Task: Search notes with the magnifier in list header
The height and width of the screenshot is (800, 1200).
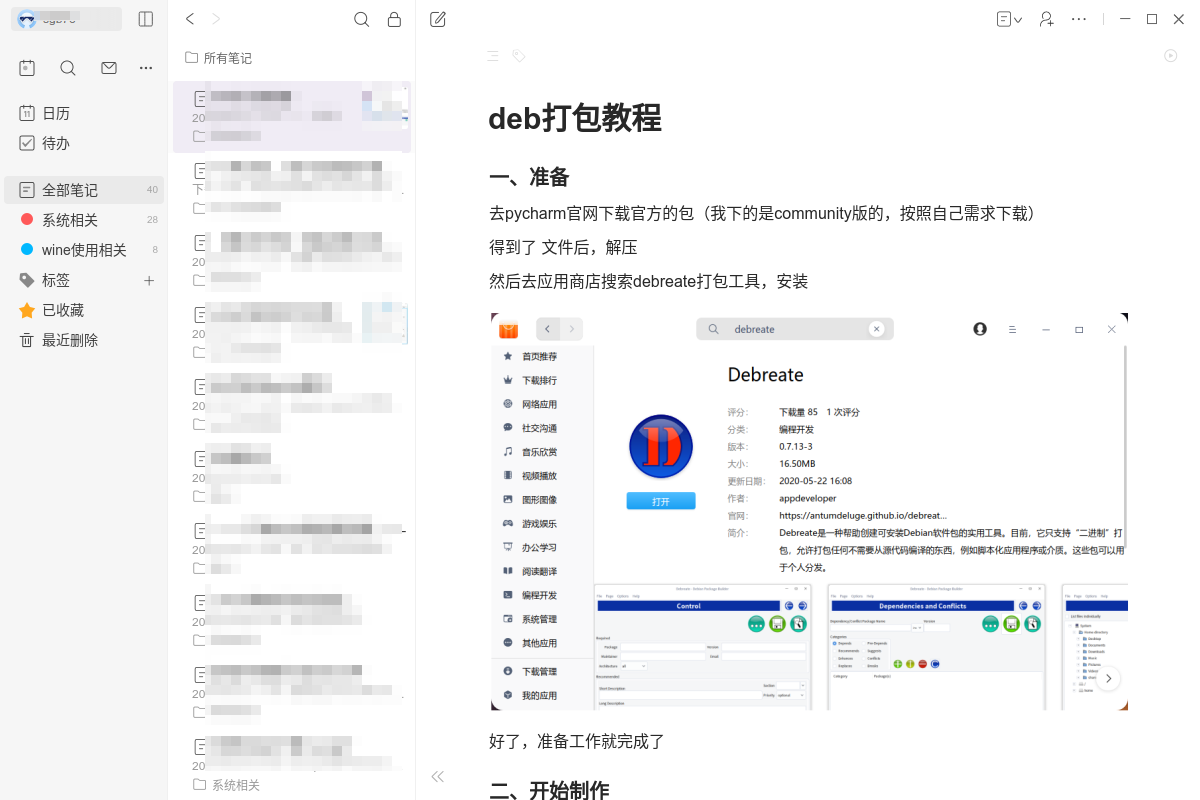Action: (362, 19)
